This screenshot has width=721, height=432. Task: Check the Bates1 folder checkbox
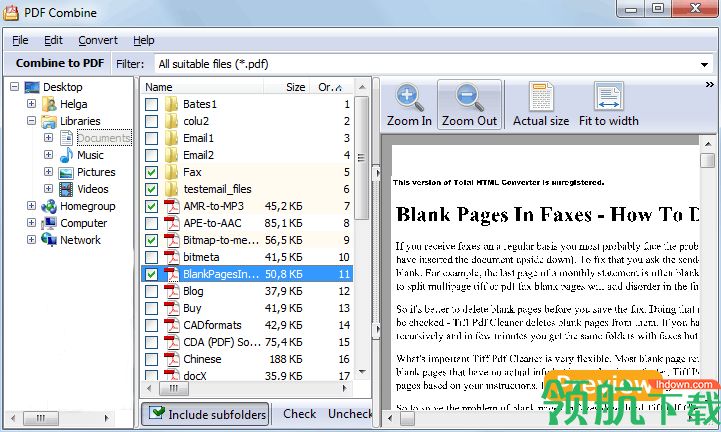point(151,104)
